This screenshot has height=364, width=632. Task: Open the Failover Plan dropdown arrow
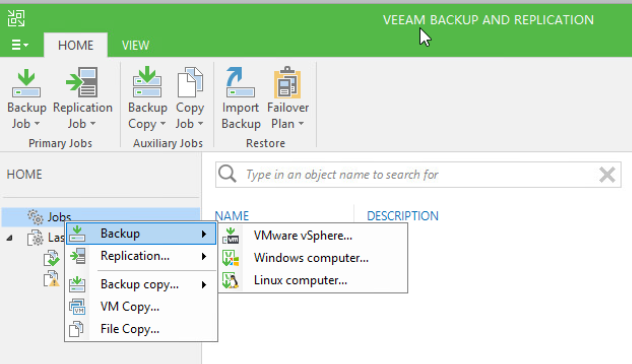click(301, 124)
